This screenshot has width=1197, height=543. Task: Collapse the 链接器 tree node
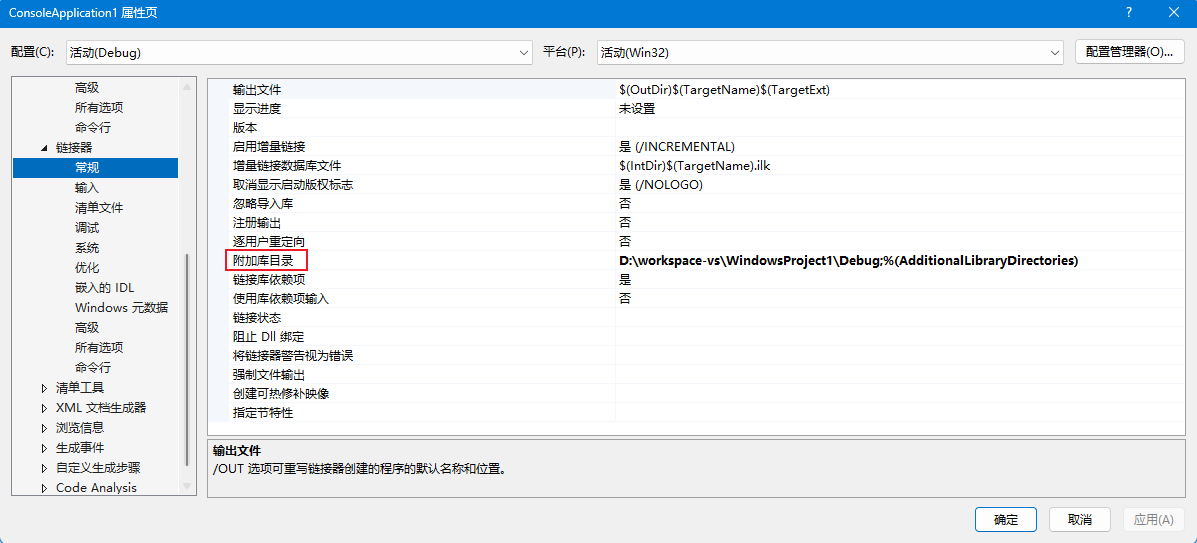[x=44, y=148]
